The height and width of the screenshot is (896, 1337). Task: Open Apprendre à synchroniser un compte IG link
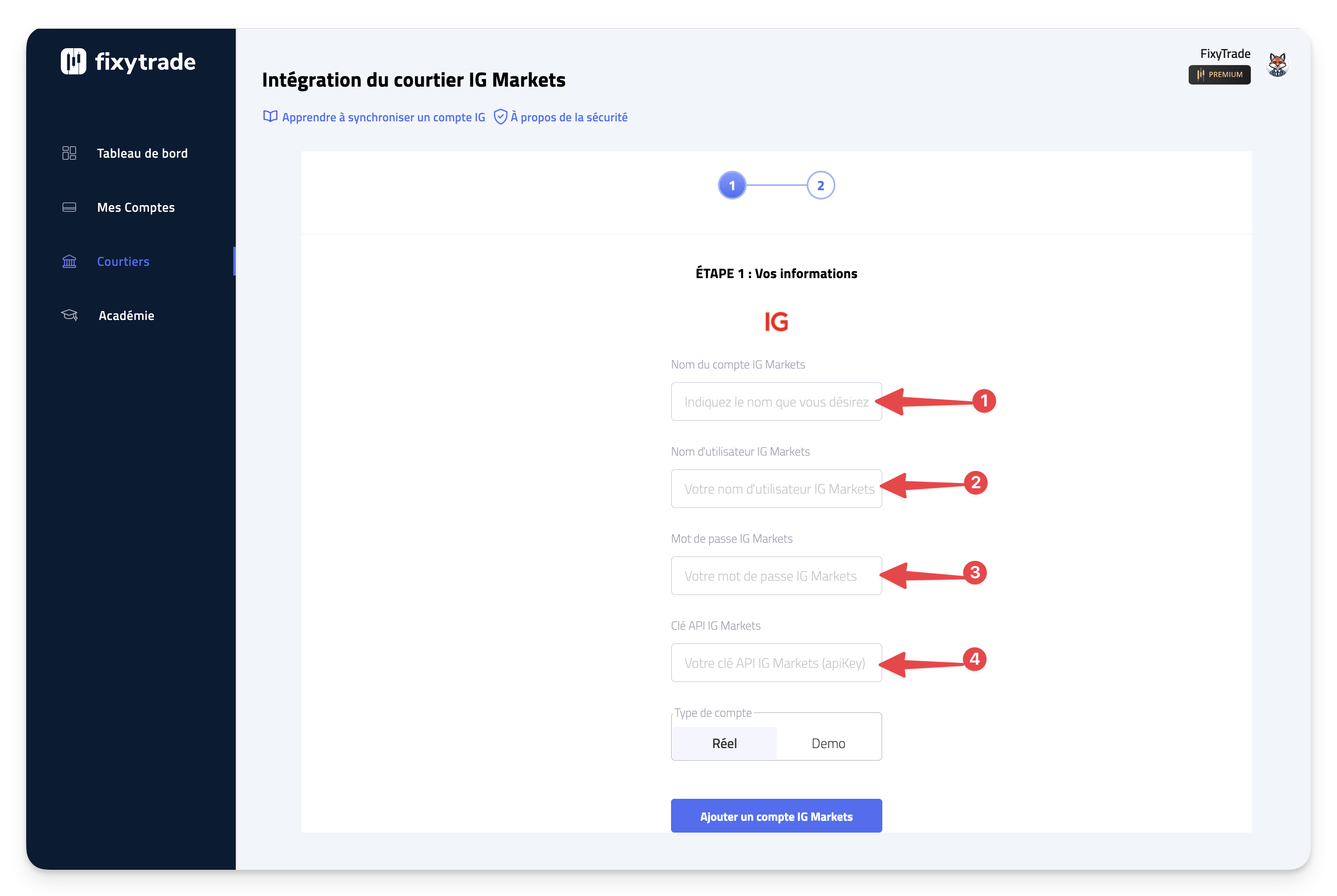(x=383, y=117)
